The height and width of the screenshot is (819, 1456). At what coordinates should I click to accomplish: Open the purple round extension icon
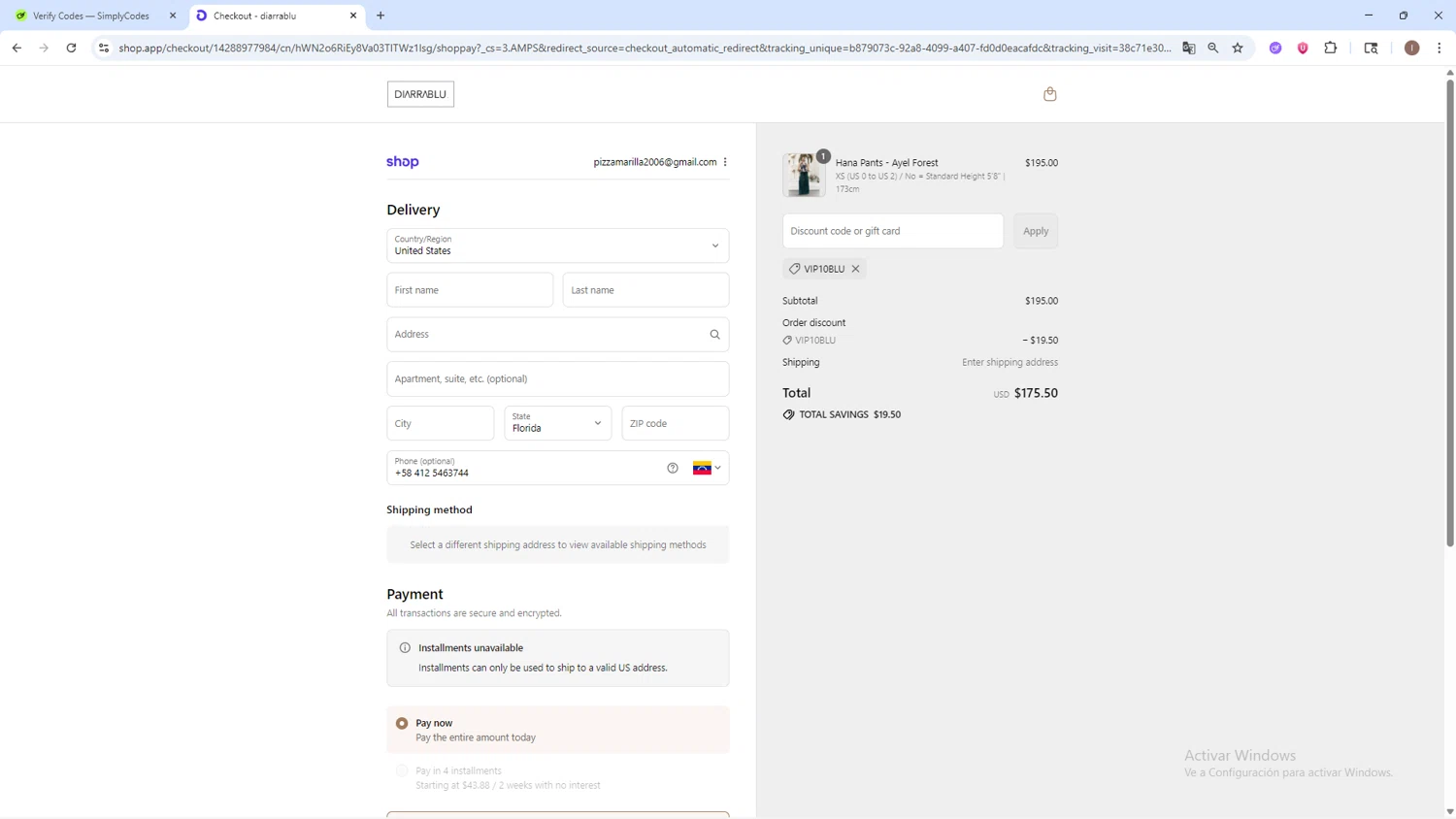[1275, 48]
